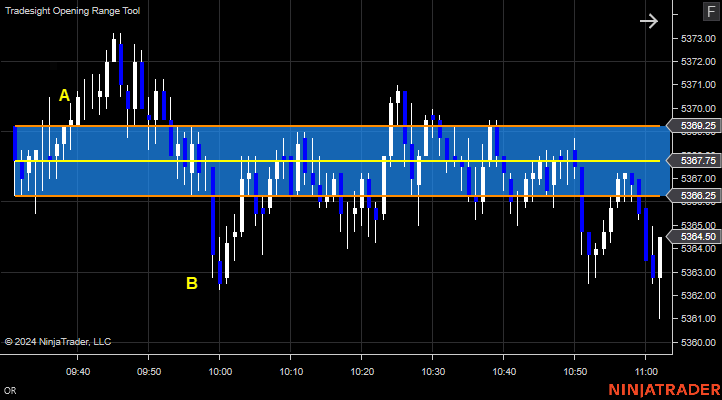Click the 5361.00 price axis label
Screen dimensions: 722x400
pyautogui.click(x=698, y=319)
